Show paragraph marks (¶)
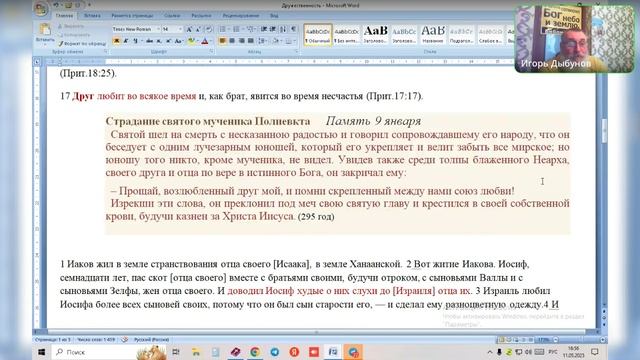The height and width of the screenshot is (360, 640). (x=293, y=29)
